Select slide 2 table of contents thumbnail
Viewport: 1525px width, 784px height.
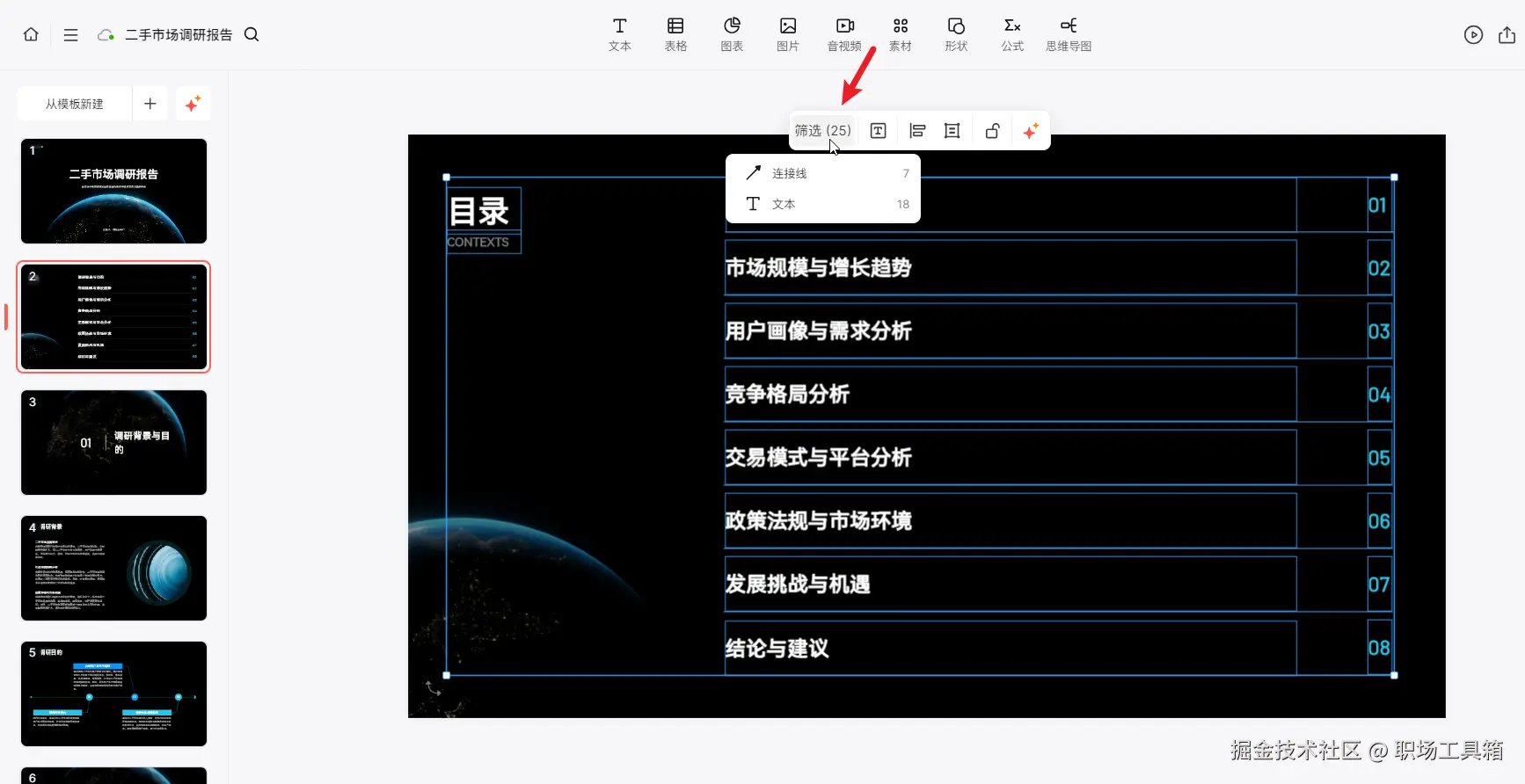coord(113,316)
